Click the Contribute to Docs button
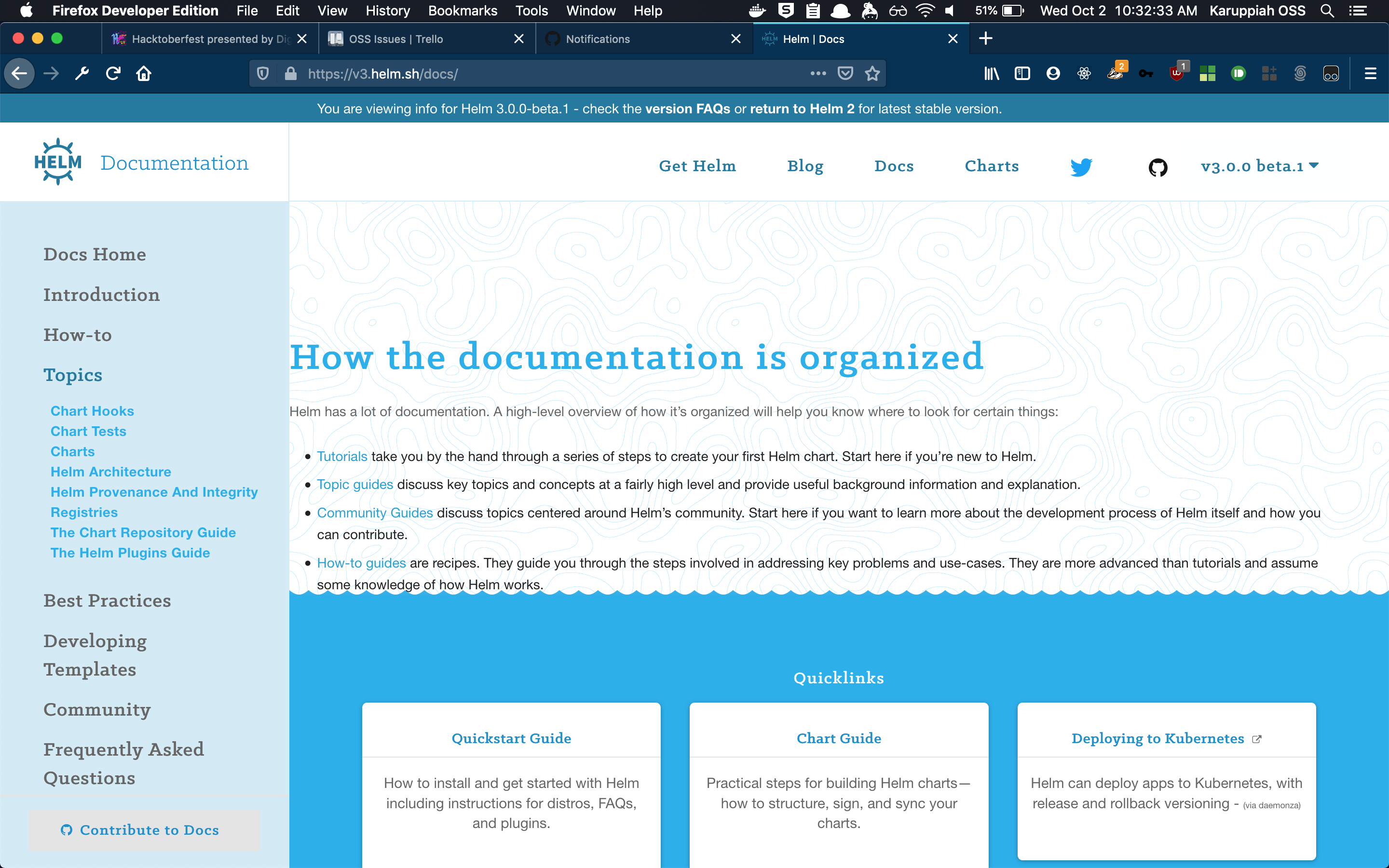This screenshot has width=1389, height=868. pos(145,830)
